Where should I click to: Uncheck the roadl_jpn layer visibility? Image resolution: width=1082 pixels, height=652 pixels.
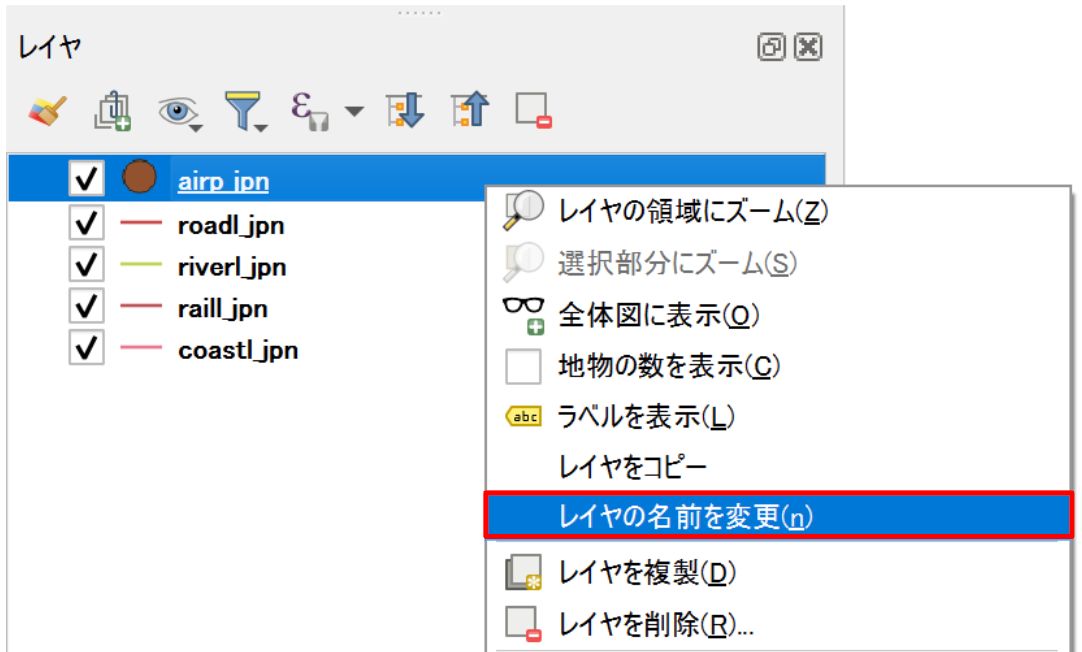coord(86,222)
